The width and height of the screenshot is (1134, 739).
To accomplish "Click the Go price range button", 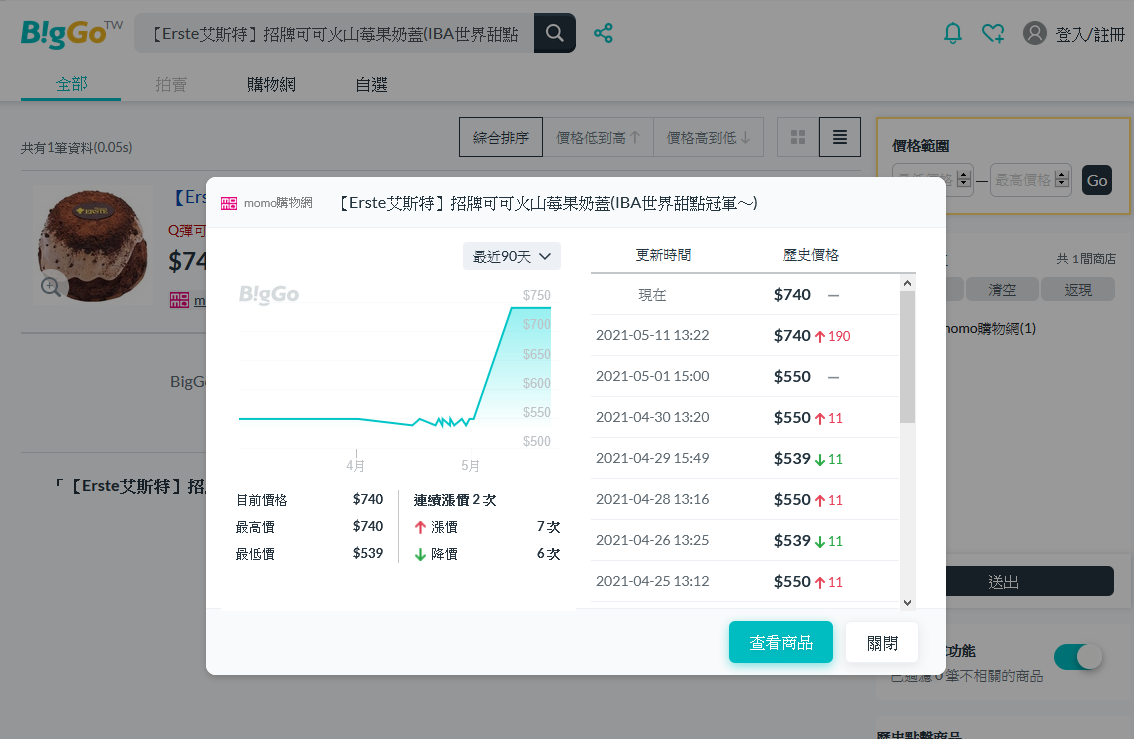I will (x=1097, y=180).
